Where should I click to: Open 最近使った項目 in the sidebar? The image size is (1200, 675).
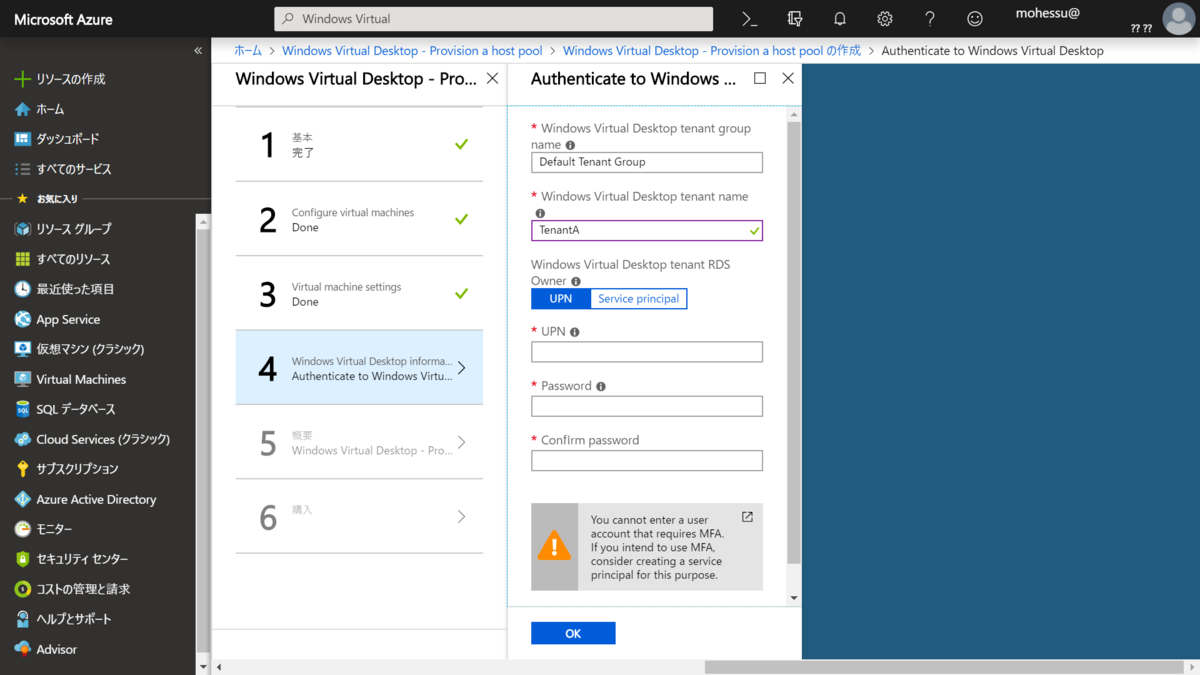coord(65,289)
